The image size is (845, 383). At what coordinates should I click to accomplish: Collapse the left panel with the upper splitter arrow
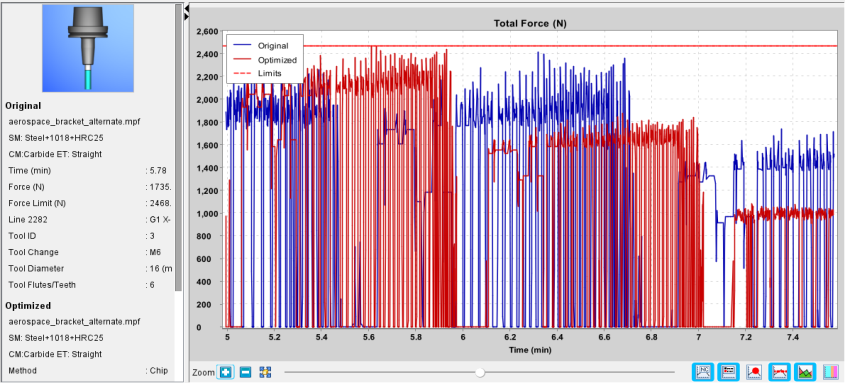186,9
